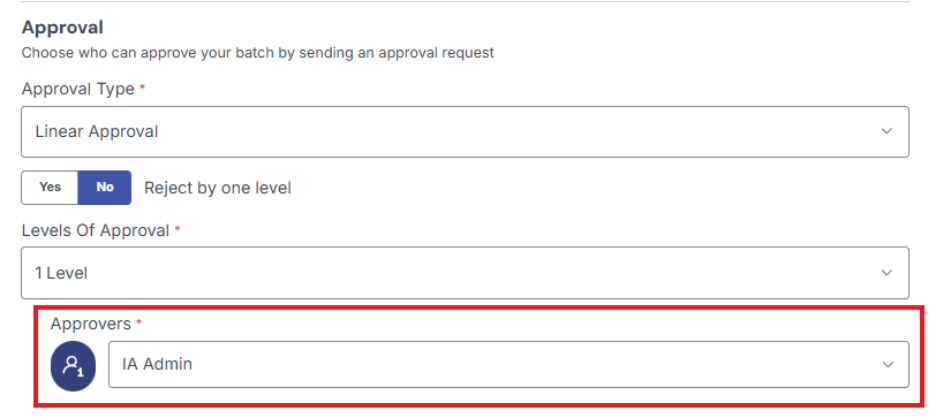Open the Levels Of Approval dropdown field
The image size is (936, 418).
coord(465,273)
